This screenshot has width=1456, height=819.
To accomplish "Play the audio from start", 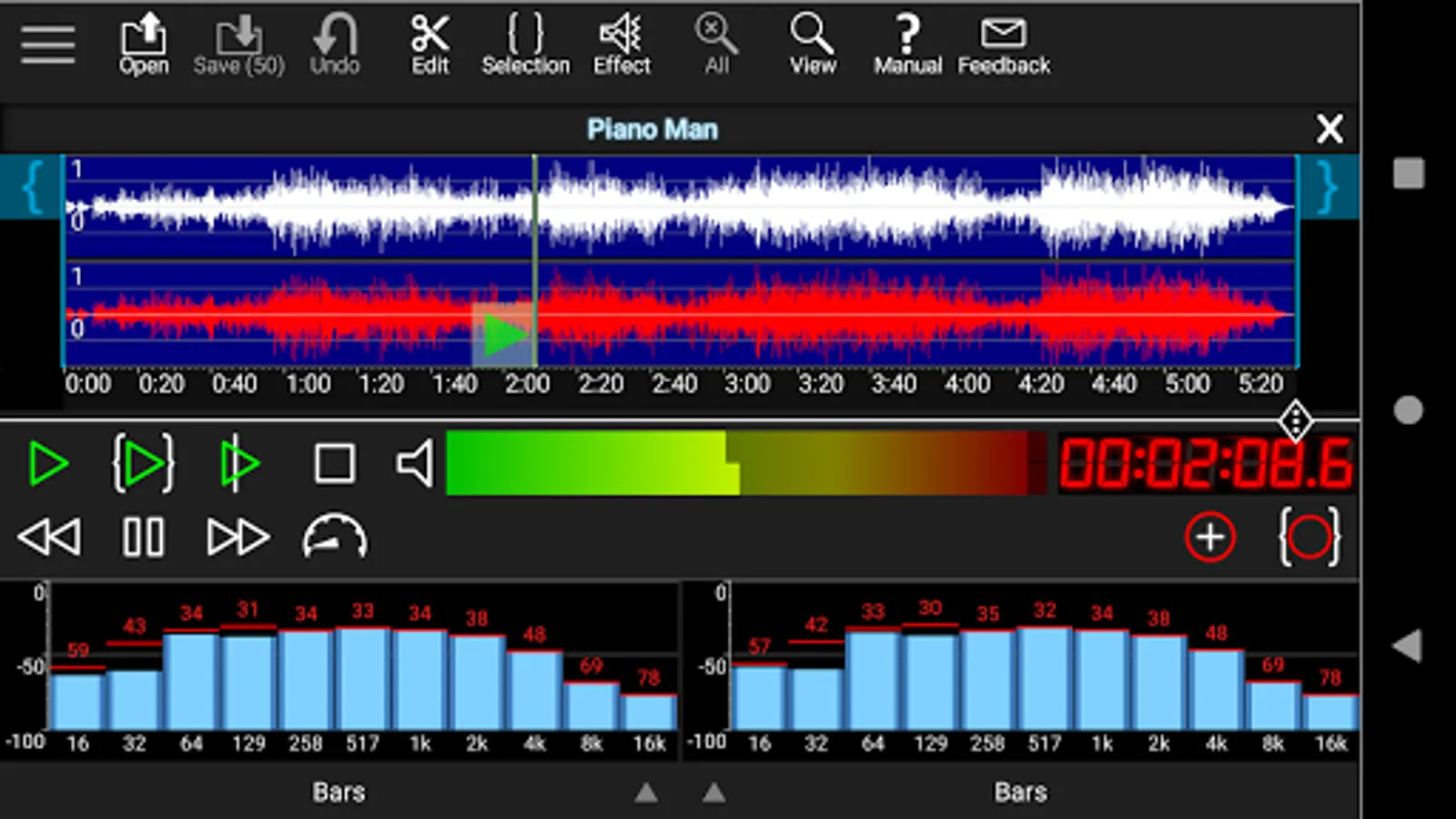I will tap(48, 464).
